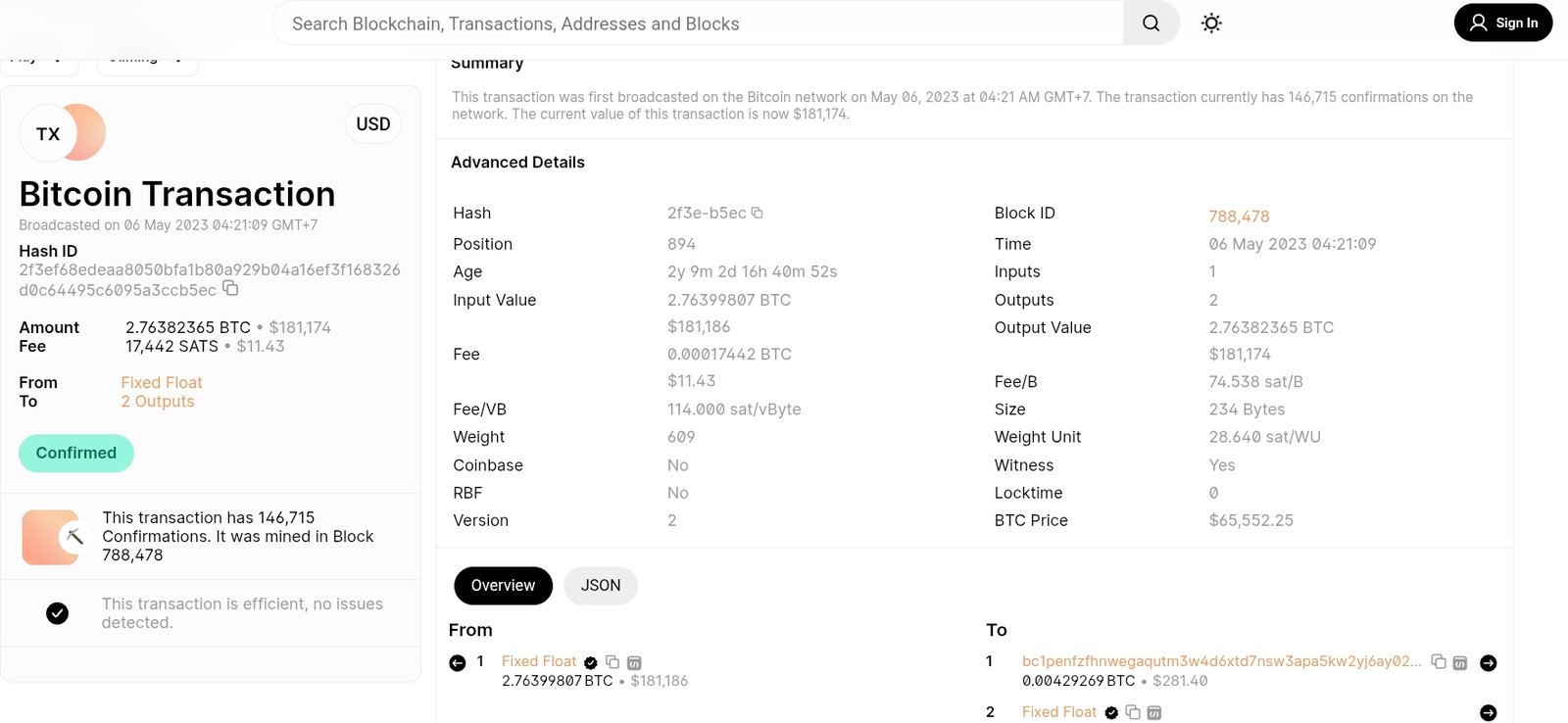Copy the bc1penfz output address
The width and height of the screenshot is (1568, 723).
click(x=1438, y=662)
